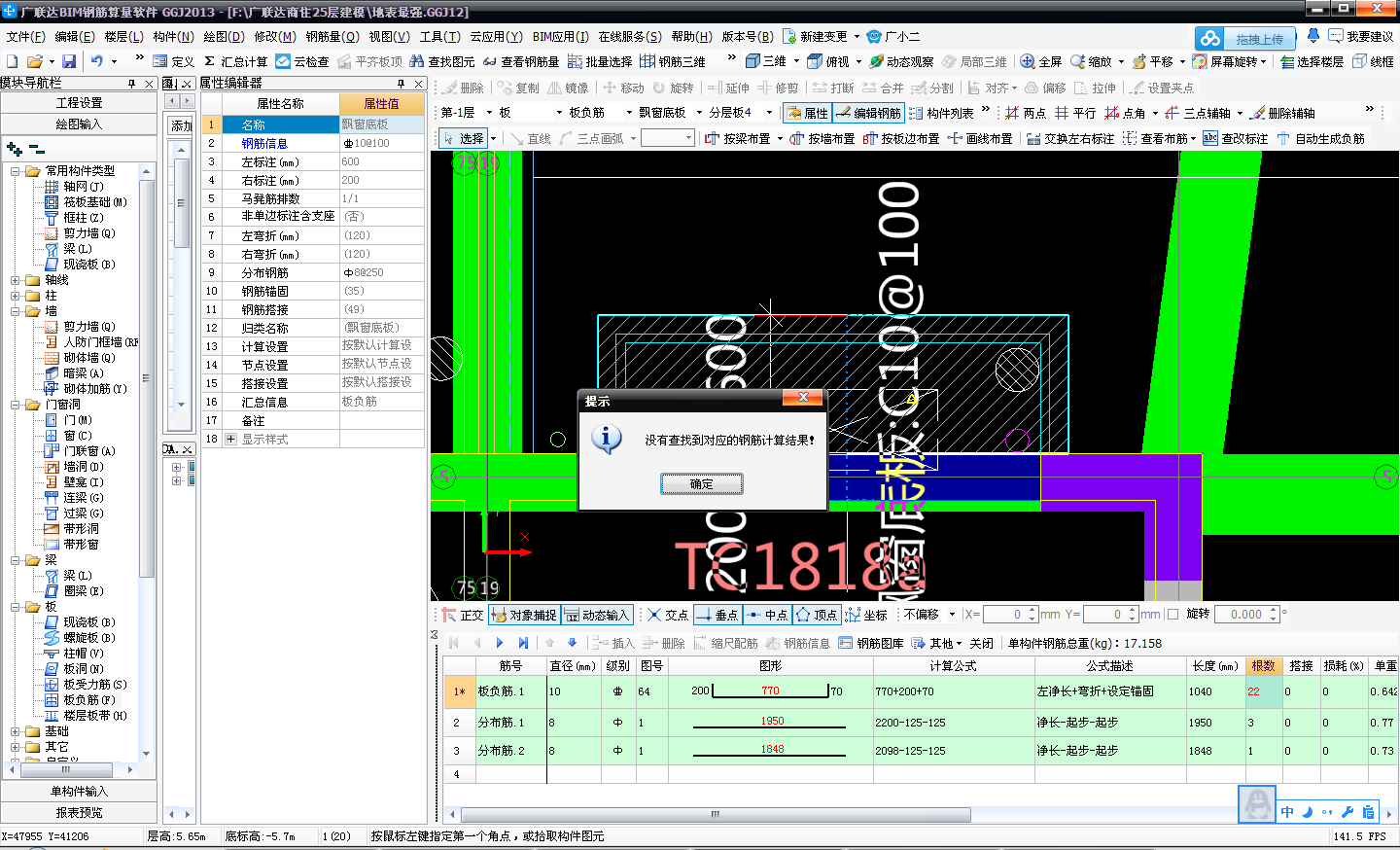
Task: Click 删除辅轴 icon
Action: pyautogui.click(x=1257, y=113)
